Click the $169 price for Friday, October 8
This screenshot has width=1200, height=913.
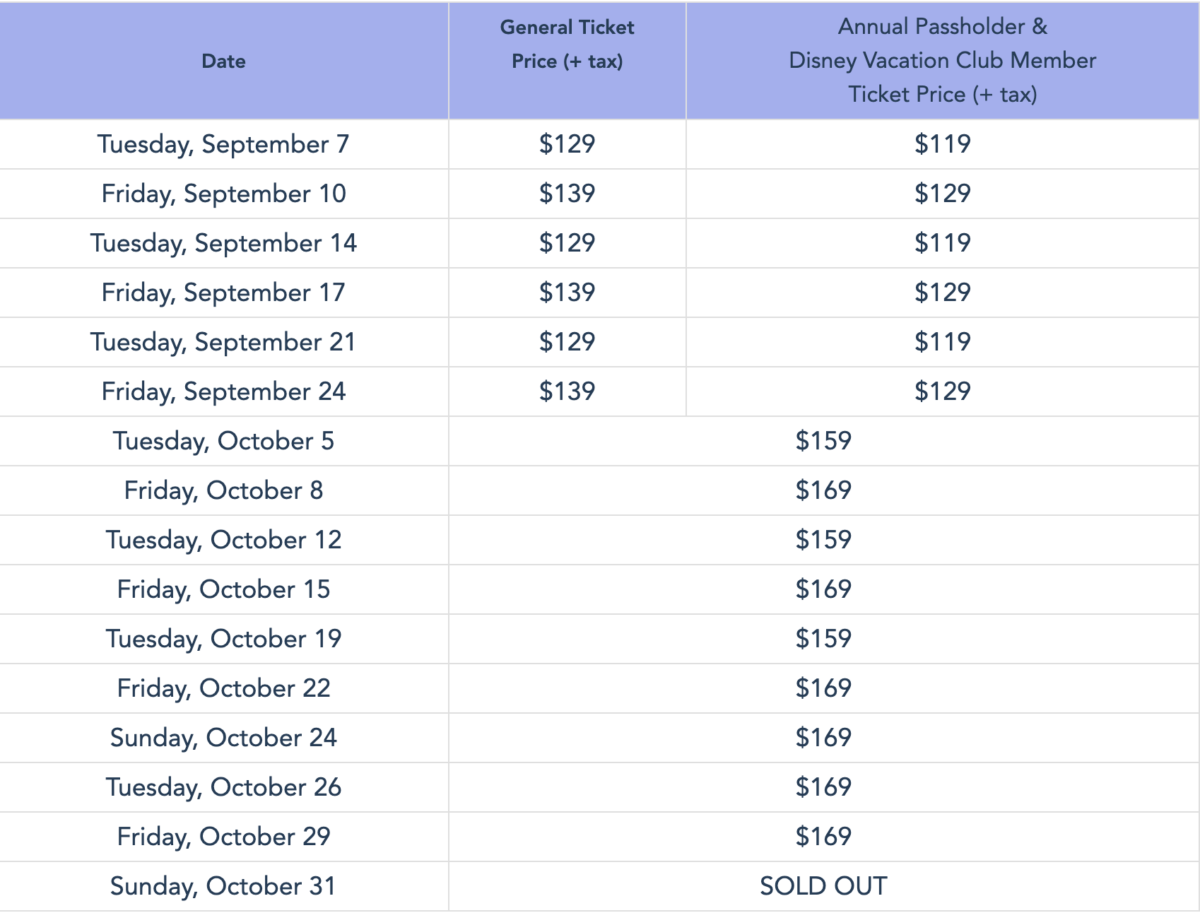823,490
